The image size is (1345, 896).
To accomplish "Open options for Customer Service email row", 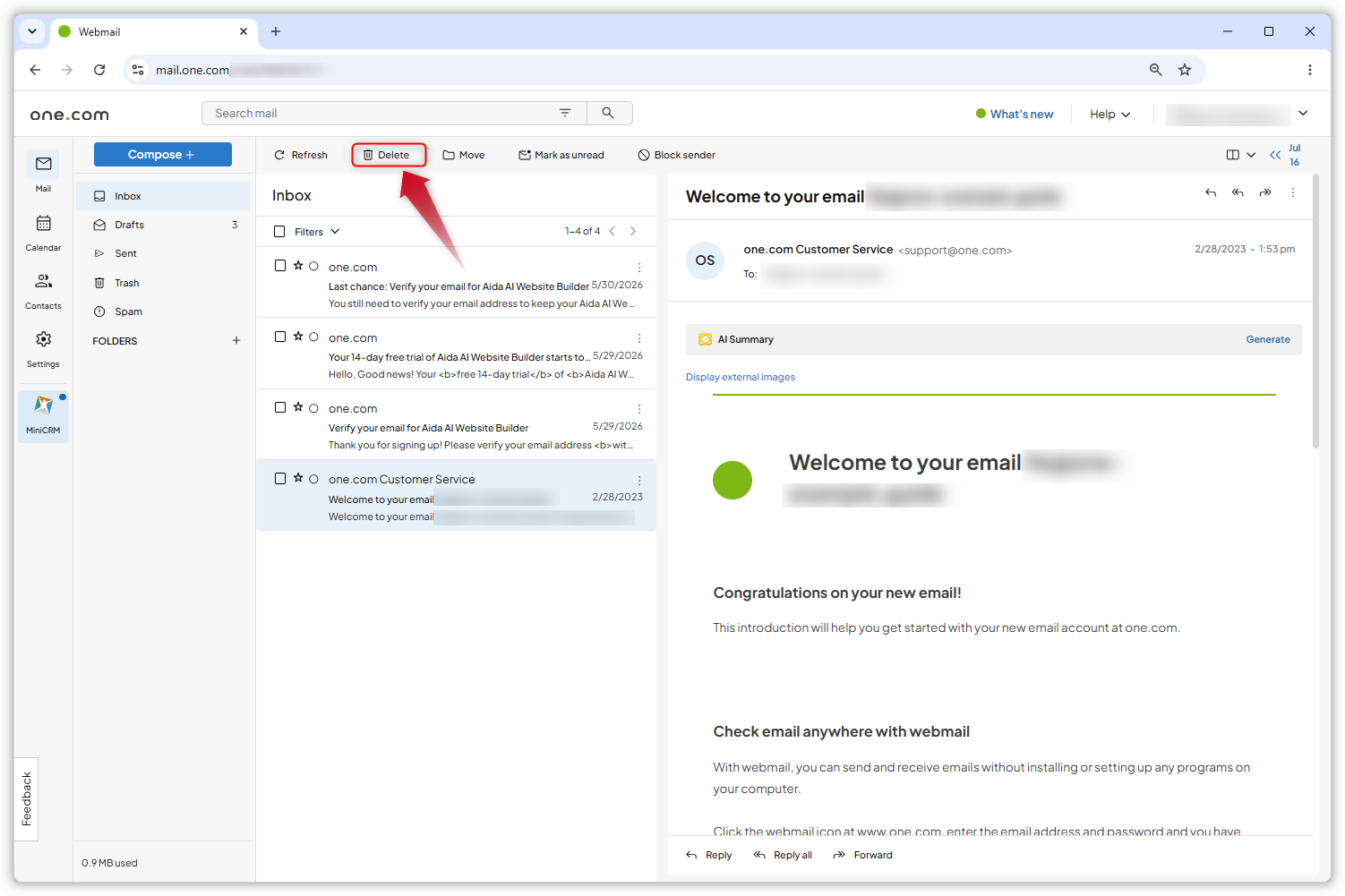I will 639,481.
